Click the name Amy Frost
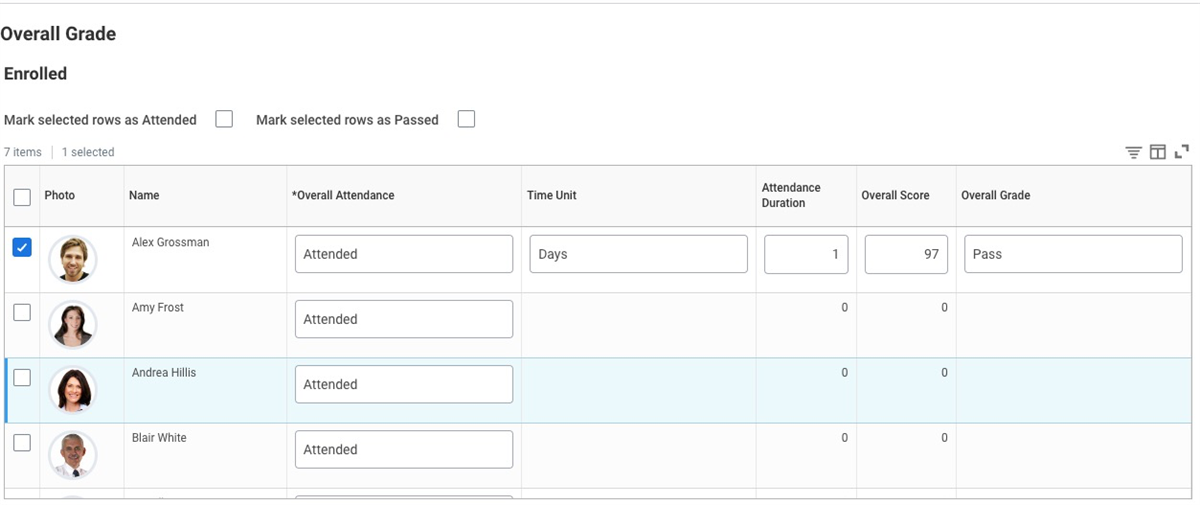Viewport: 1200px width, 505px height. [x=158, y=307]
